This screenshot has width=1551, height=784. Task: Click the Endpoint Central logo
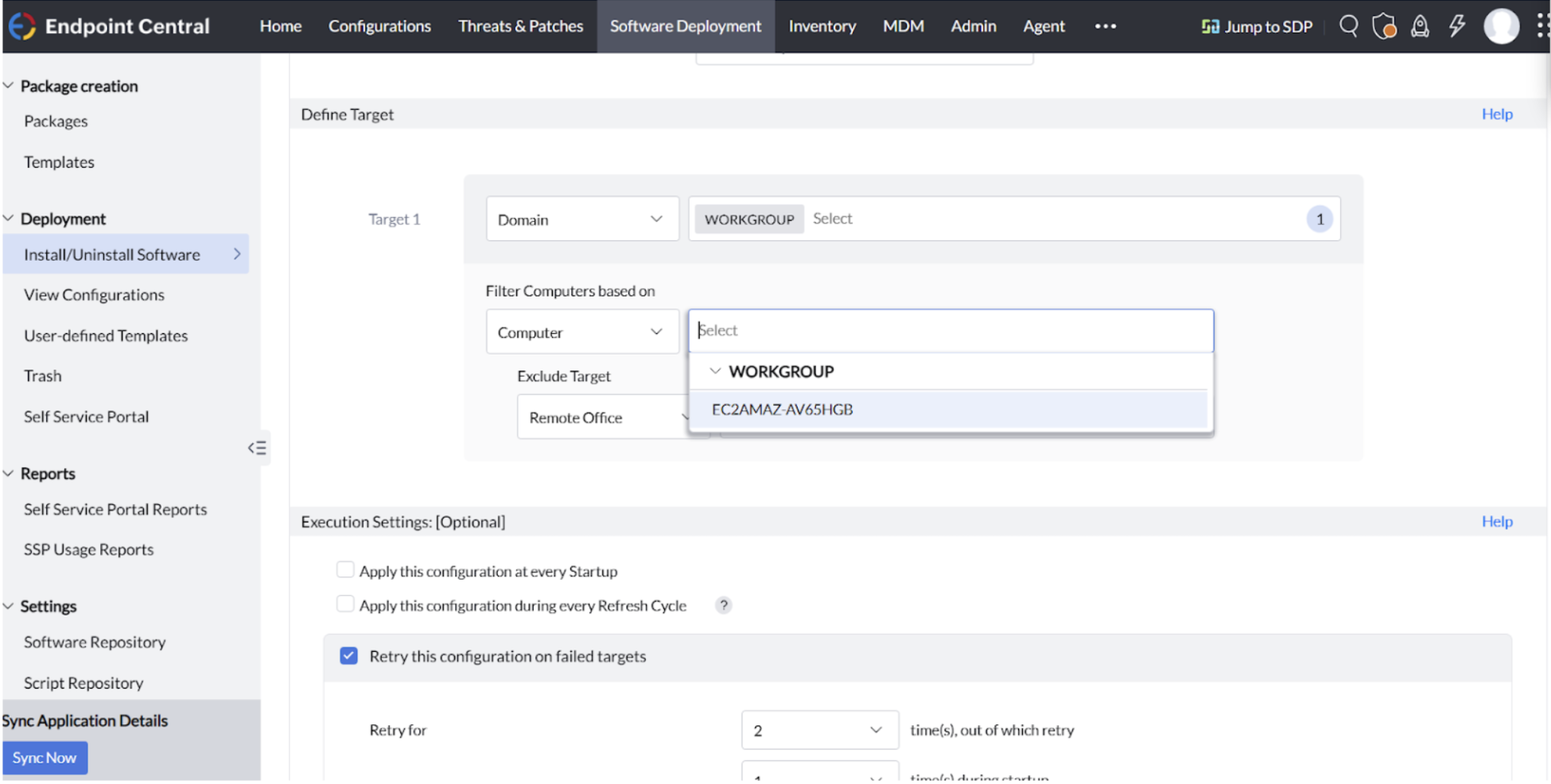pyautogui.click(x=108, y=26)
